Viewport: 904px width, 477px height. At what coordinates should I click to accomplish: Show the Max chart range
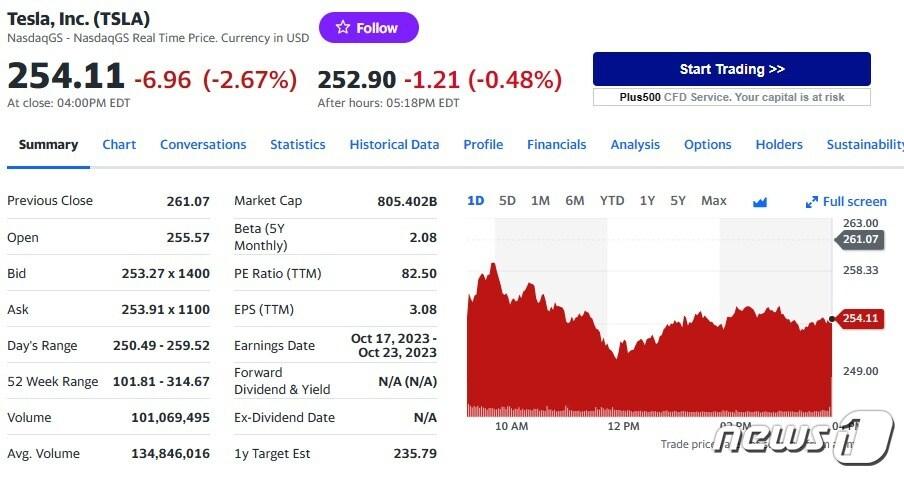pyautogui.click(x=714, y=201)
